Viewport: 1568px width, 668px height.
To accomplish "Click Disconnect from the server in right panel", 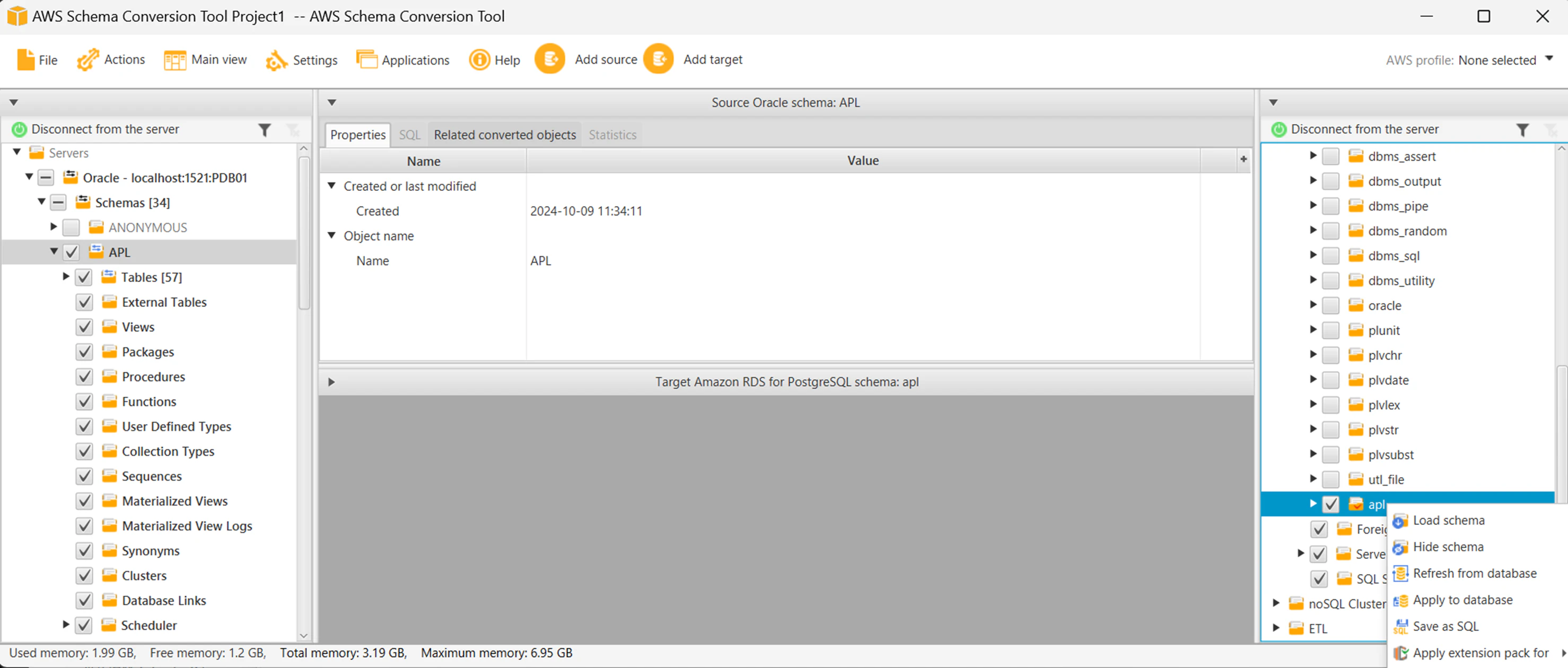I will (x=1365, y=129).
